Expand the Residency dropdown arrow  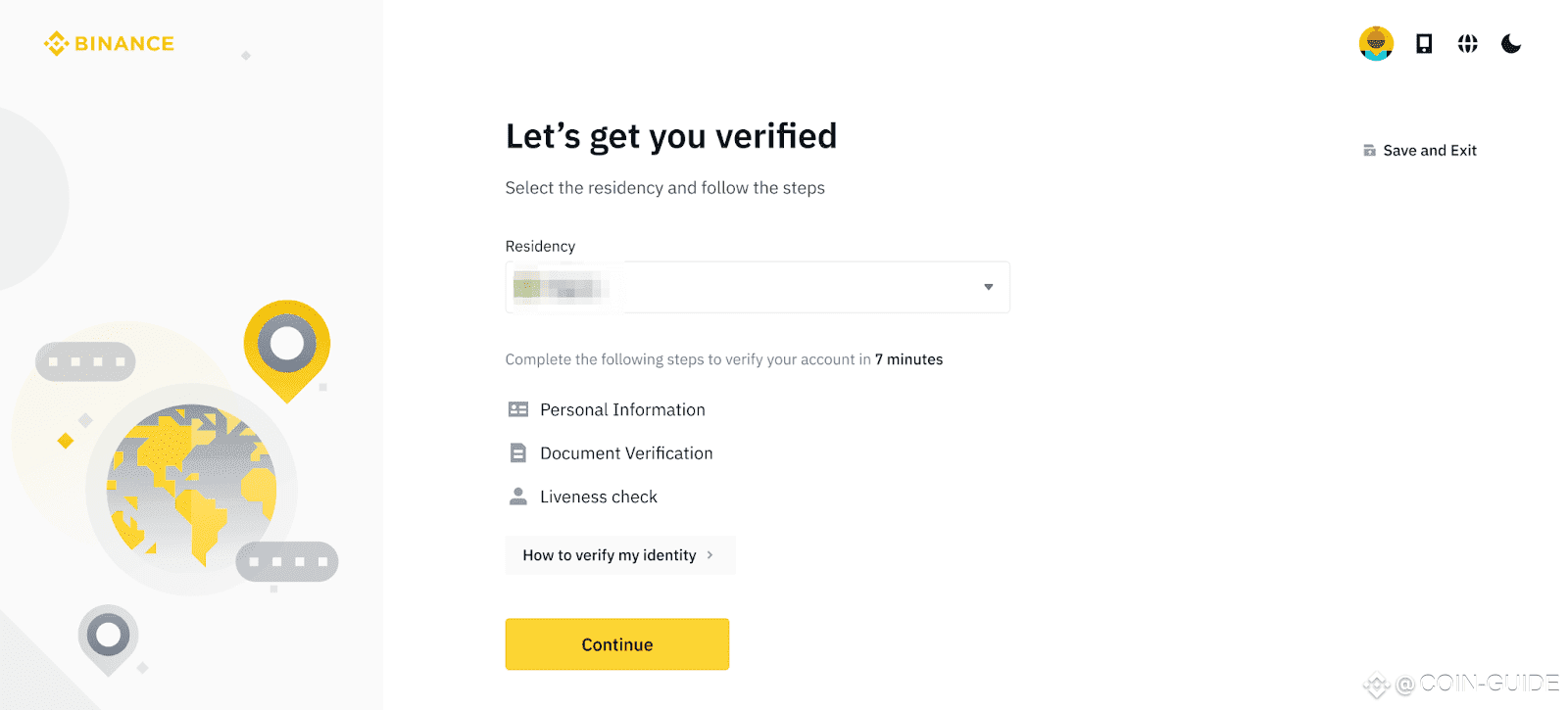tap(988, 287)
